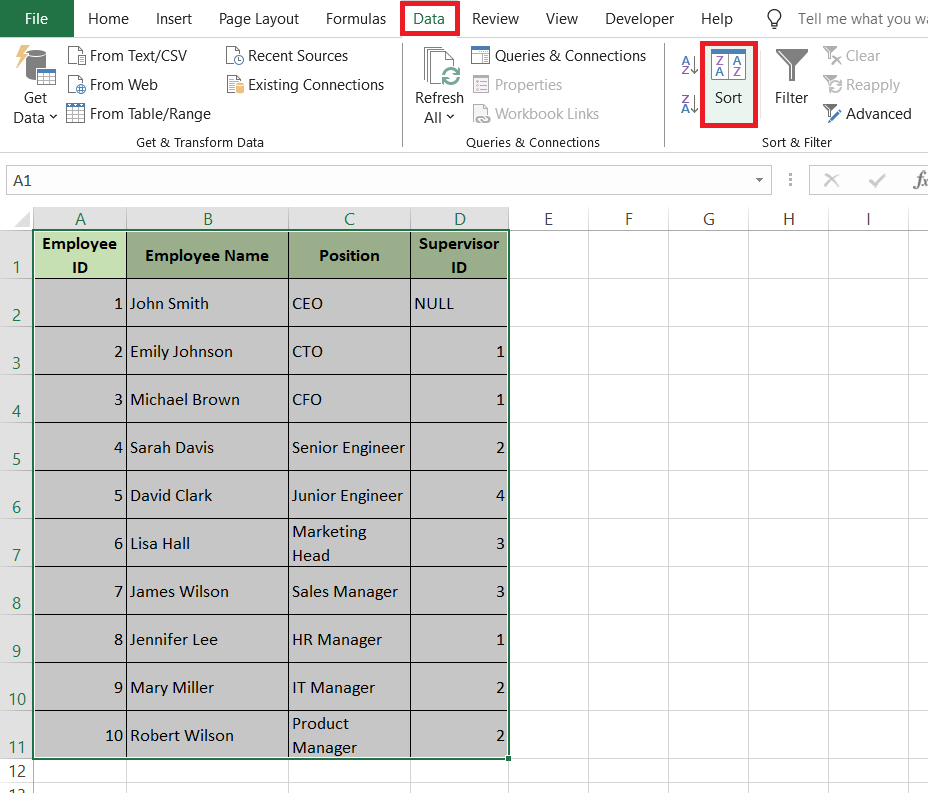Image resolution: width=928 pixels, height=793 pixels.
Task: Select row 12 header
Action: coord(17,771)
